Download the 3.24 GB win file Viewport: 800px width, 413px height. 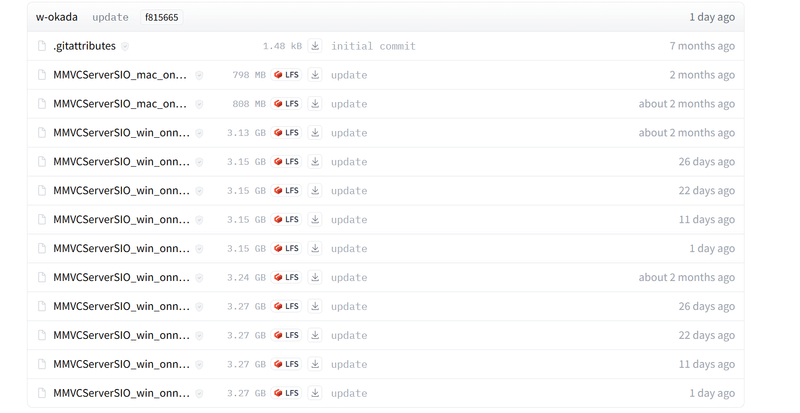315,277
